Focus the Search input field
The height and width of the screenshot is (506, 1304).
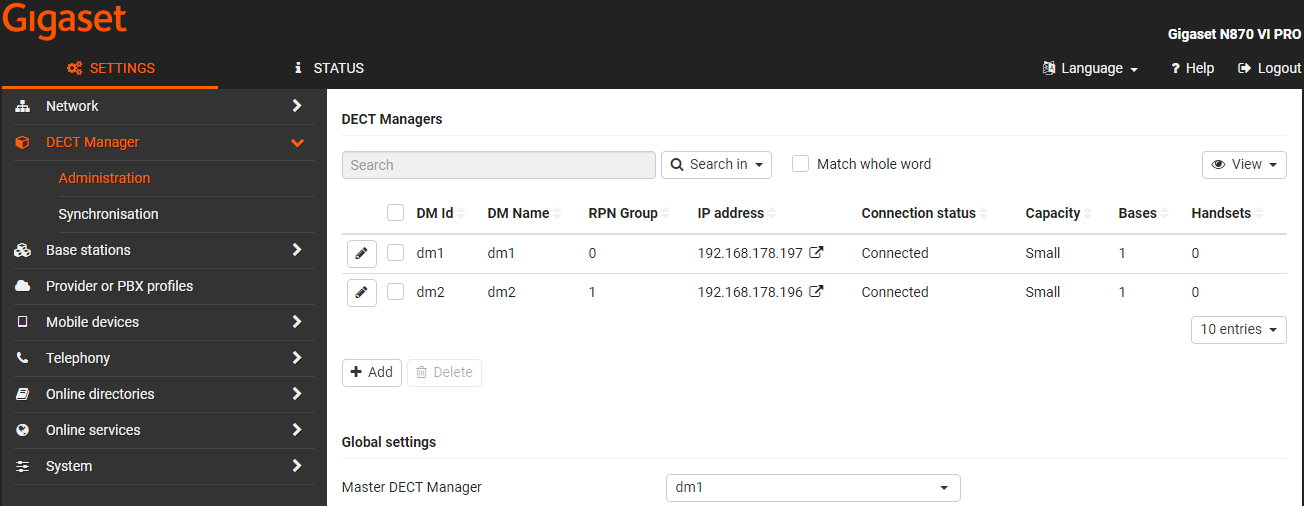(x=499, y=165)
